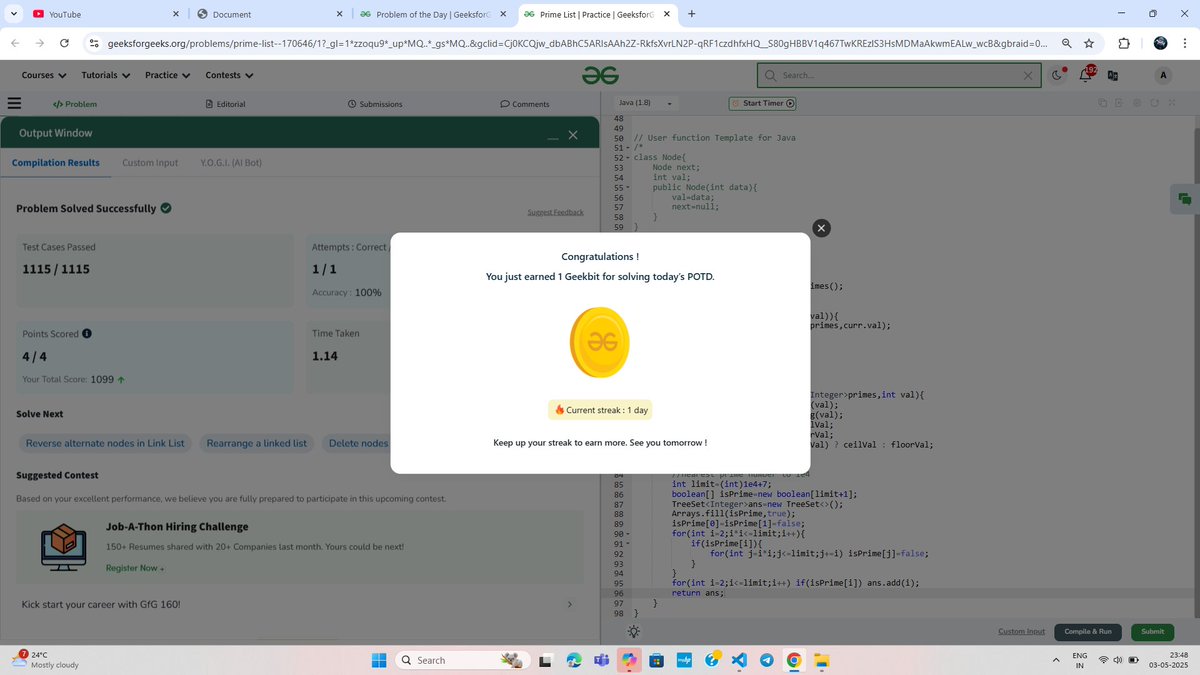
Task: Click the lightbulb hint icon below editor
Action: tap(632, 632)
